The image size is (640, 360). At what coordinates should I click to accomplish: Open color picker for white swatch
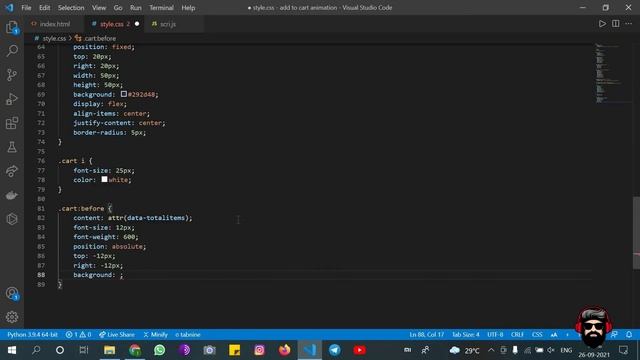coord(104,179)
